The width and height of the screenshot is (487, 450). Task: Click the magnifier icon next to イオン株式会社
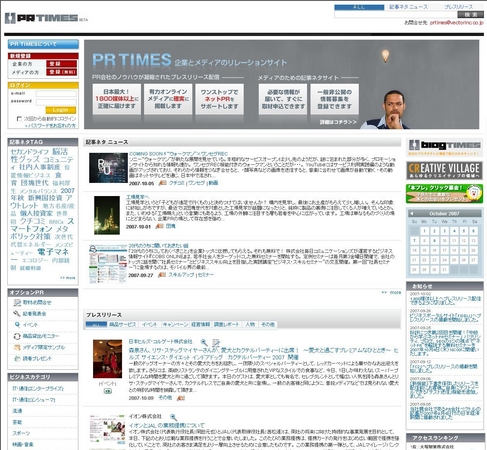pyautogui.click(x=173, y=417)
